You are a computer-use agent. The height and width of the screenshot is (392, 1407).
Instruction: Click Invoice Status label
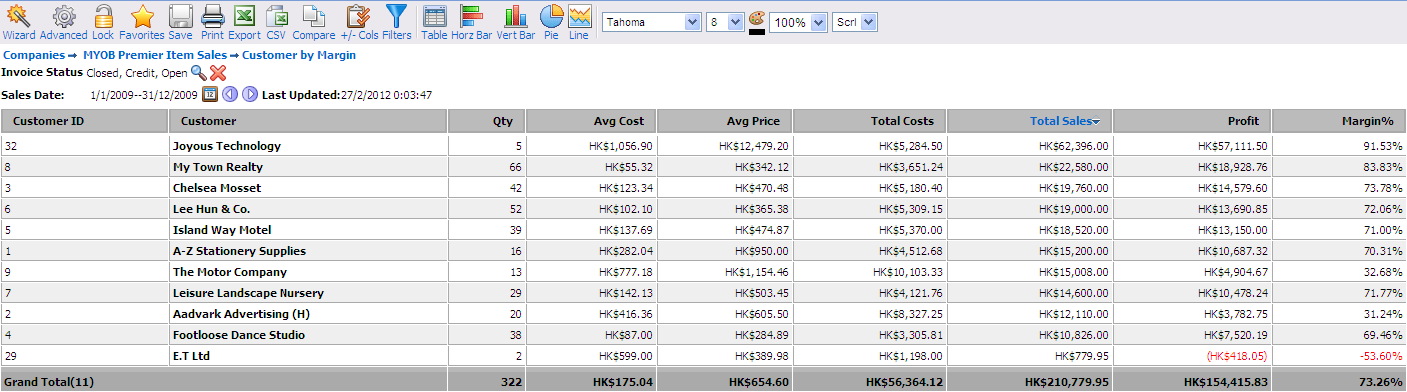[x=42, y=72]
